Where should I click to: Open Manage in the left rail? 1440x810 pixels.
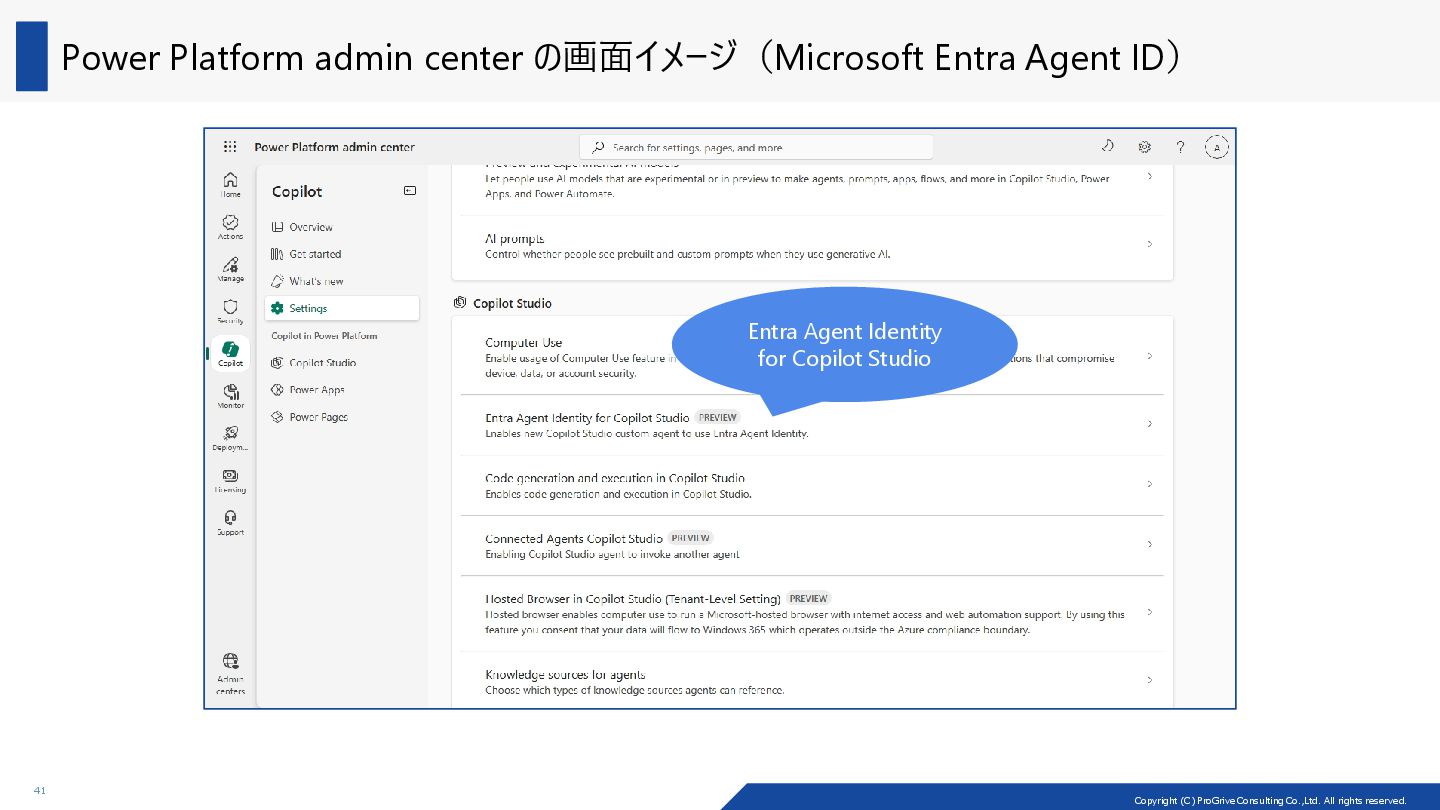point(230,269)
